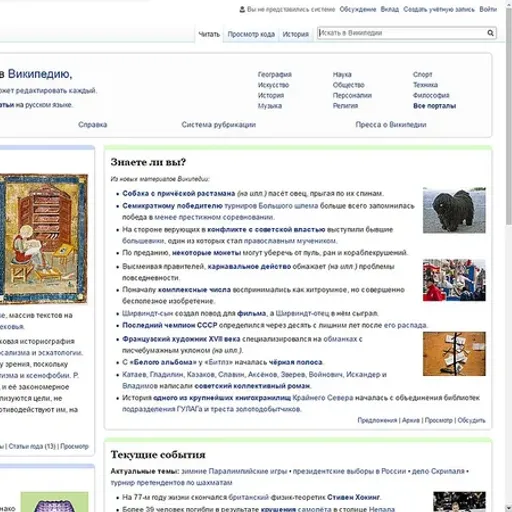The width and height of the screenshot is (512, 512).
Task: Open the Все порталы link
Action: (x=434, y=106)
